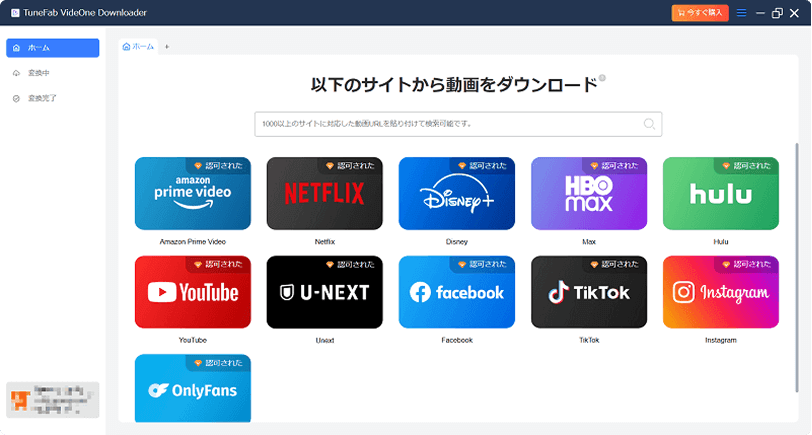Restore down the TuneFab window

(x=777, y=13)
